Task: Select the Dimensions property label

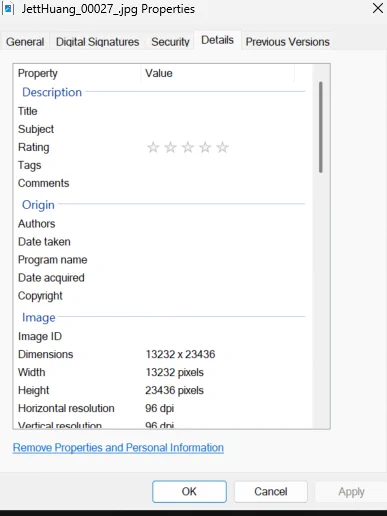Action: [x=45, y=354]
